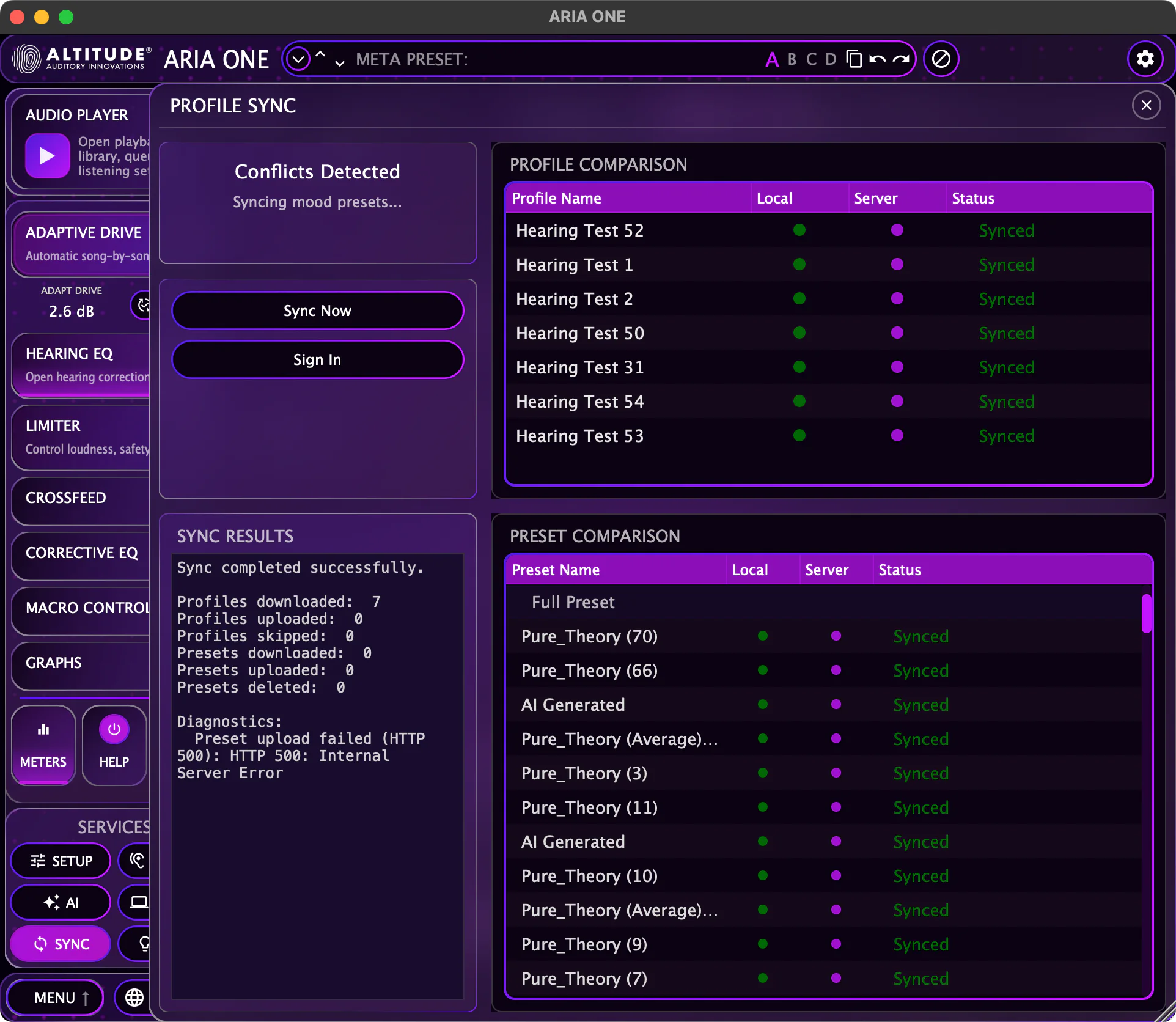Viewport: 1176px width, 1022px height.
Task: Play audio in the Audio Player
Action: pyautogui.click(x=47, y=156)
